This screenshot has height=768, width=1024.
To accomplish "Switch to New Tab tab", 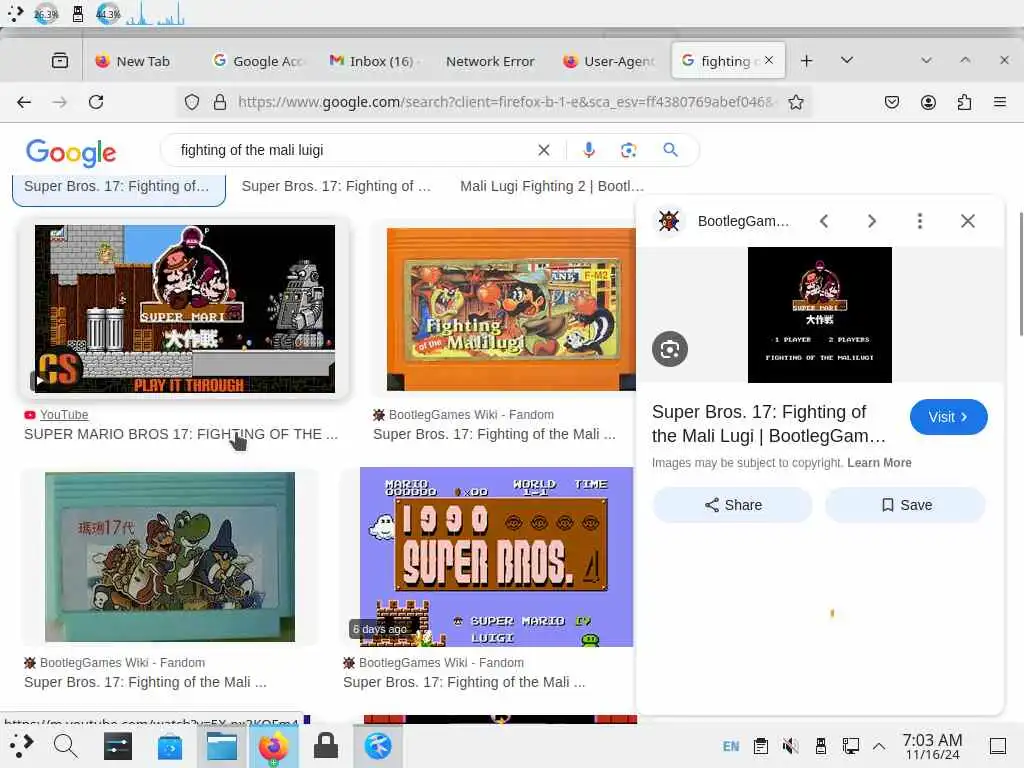I will coord(134,61).
